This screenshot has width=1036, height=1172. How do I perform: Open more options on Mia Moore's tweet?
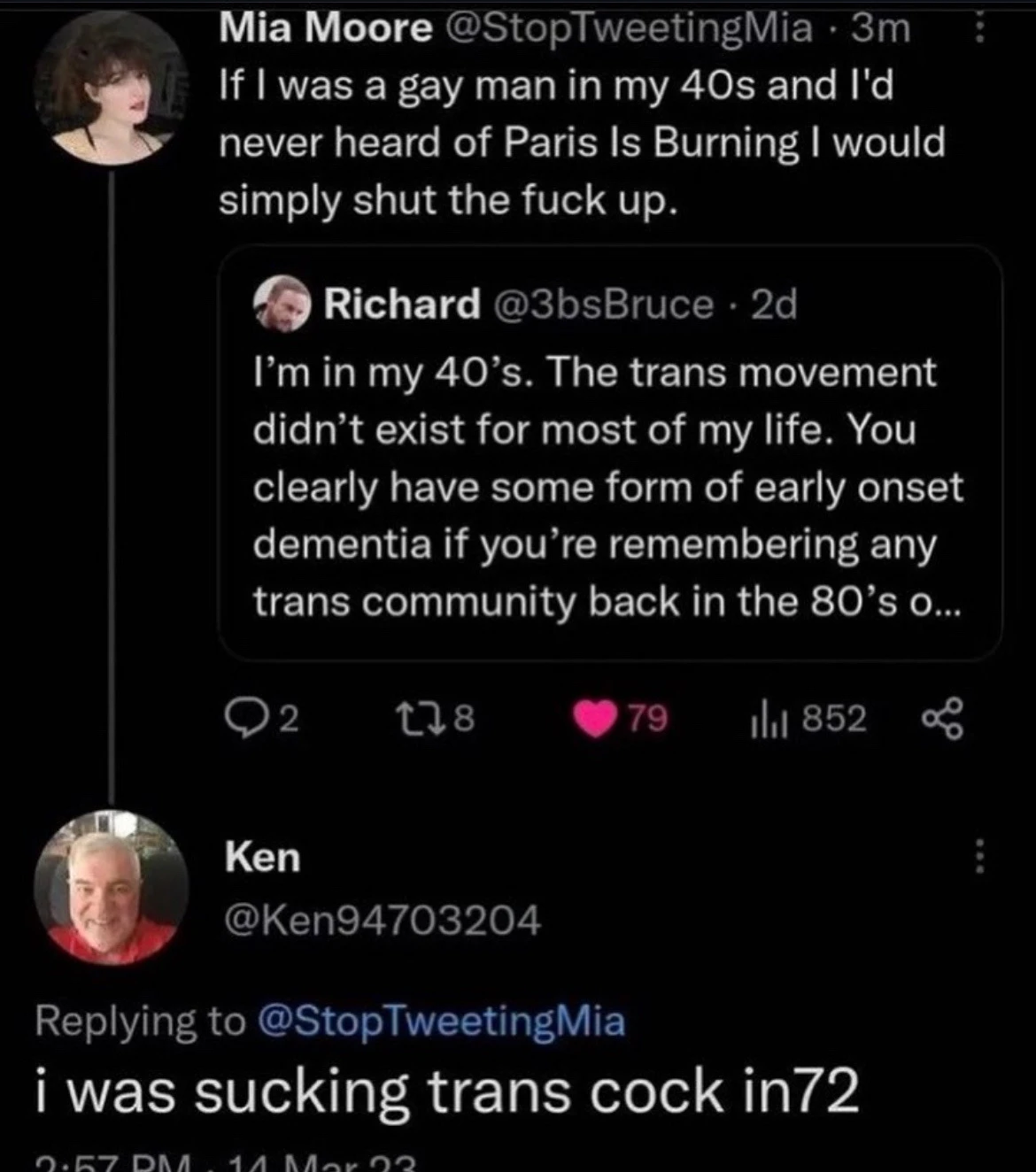click(980, 32)
